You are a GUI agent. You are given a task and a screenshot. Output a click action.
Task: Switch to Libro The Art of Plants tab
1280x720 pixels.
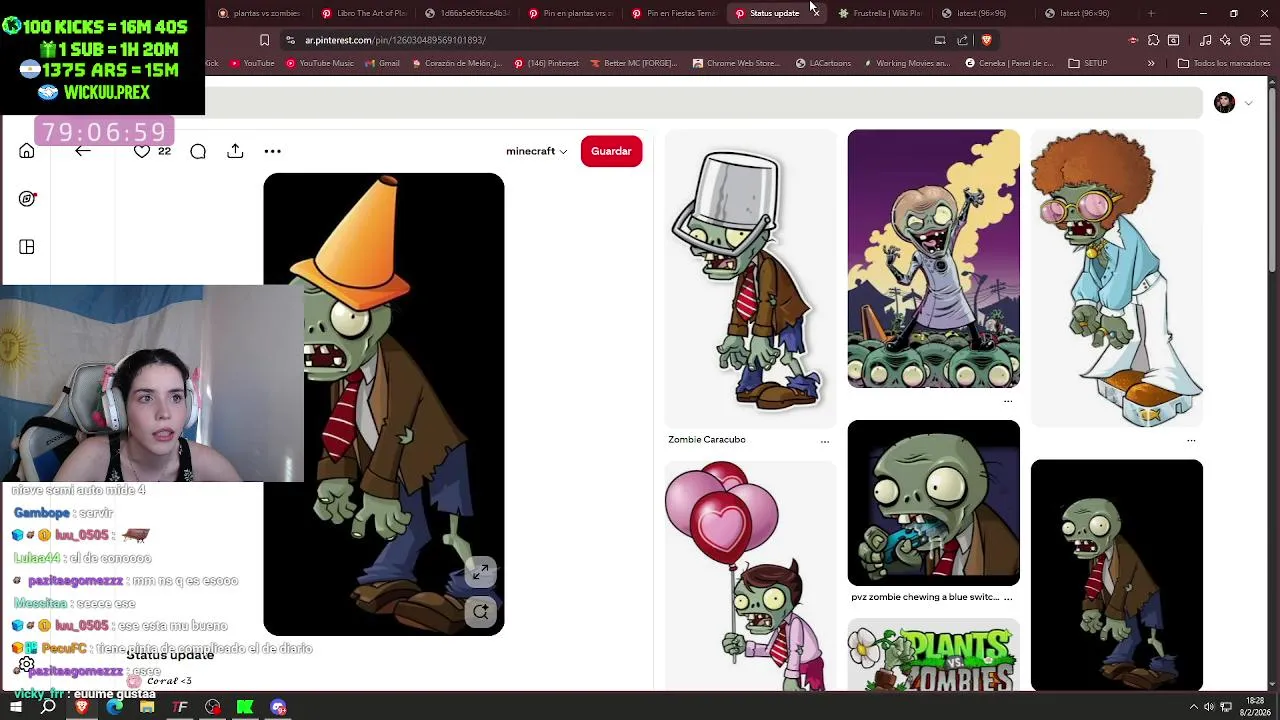pos(364,13)
